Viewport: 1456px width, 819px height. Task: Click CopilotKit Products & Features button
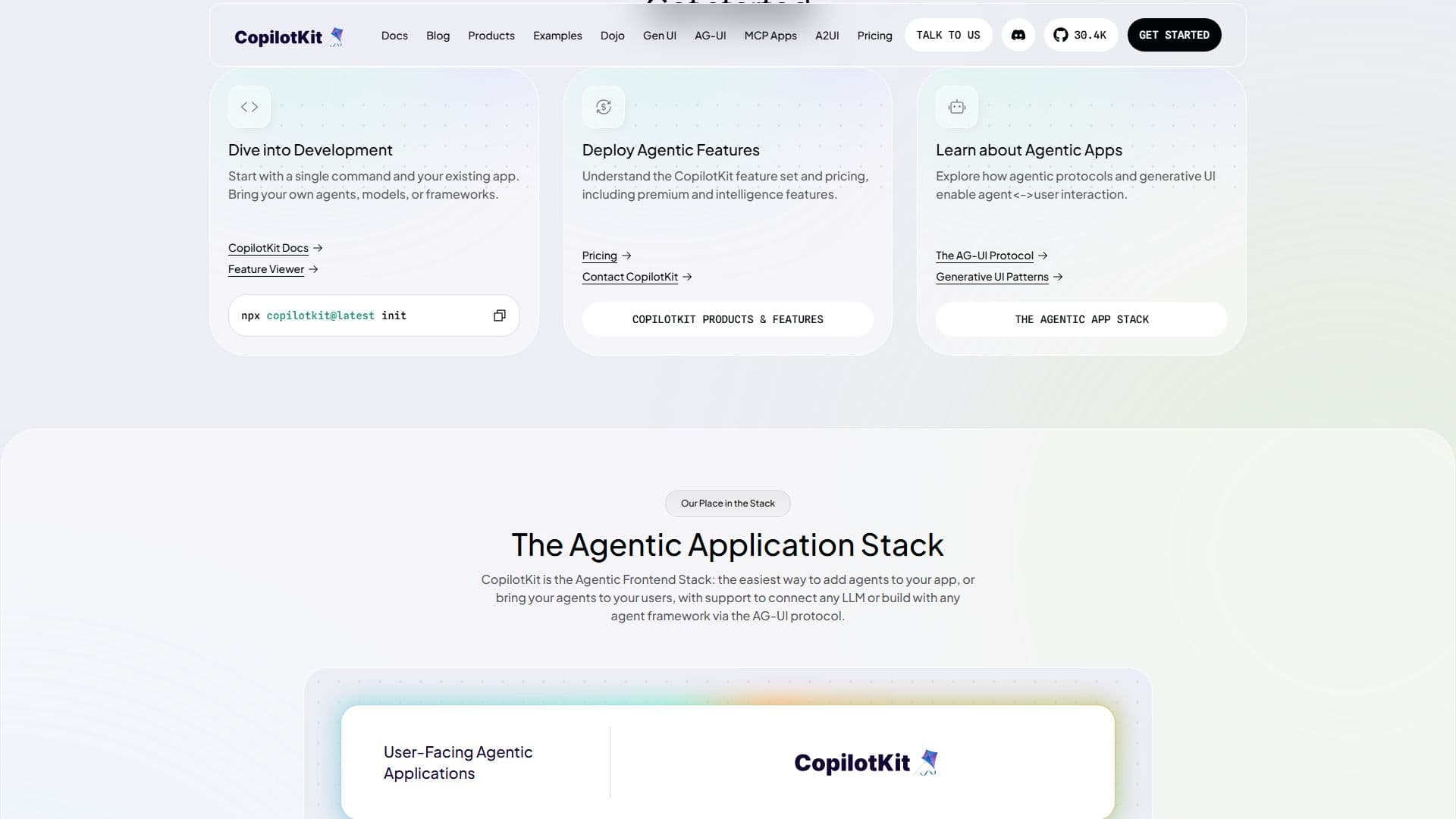point(727,319)
